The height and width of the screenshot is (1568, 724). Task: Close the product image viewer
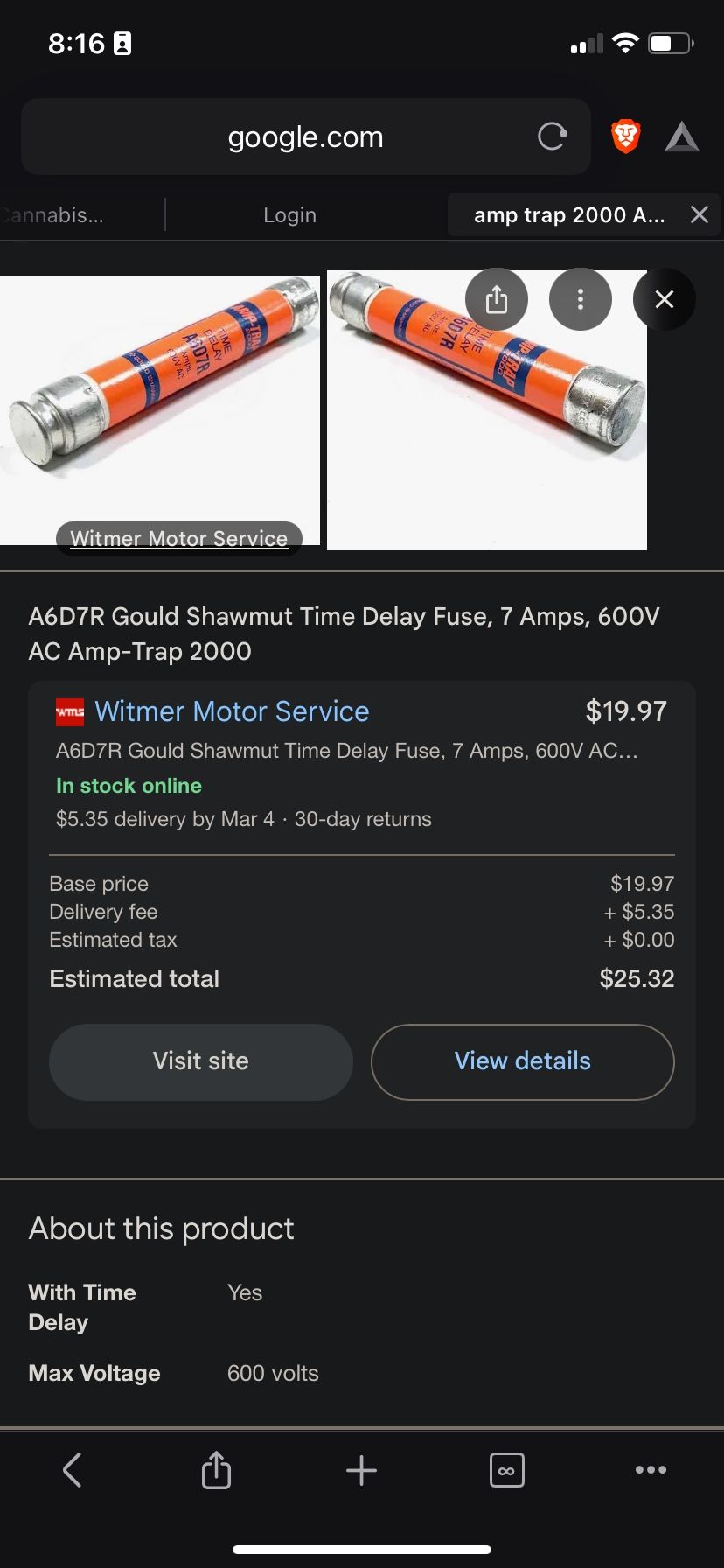point(665,300)
